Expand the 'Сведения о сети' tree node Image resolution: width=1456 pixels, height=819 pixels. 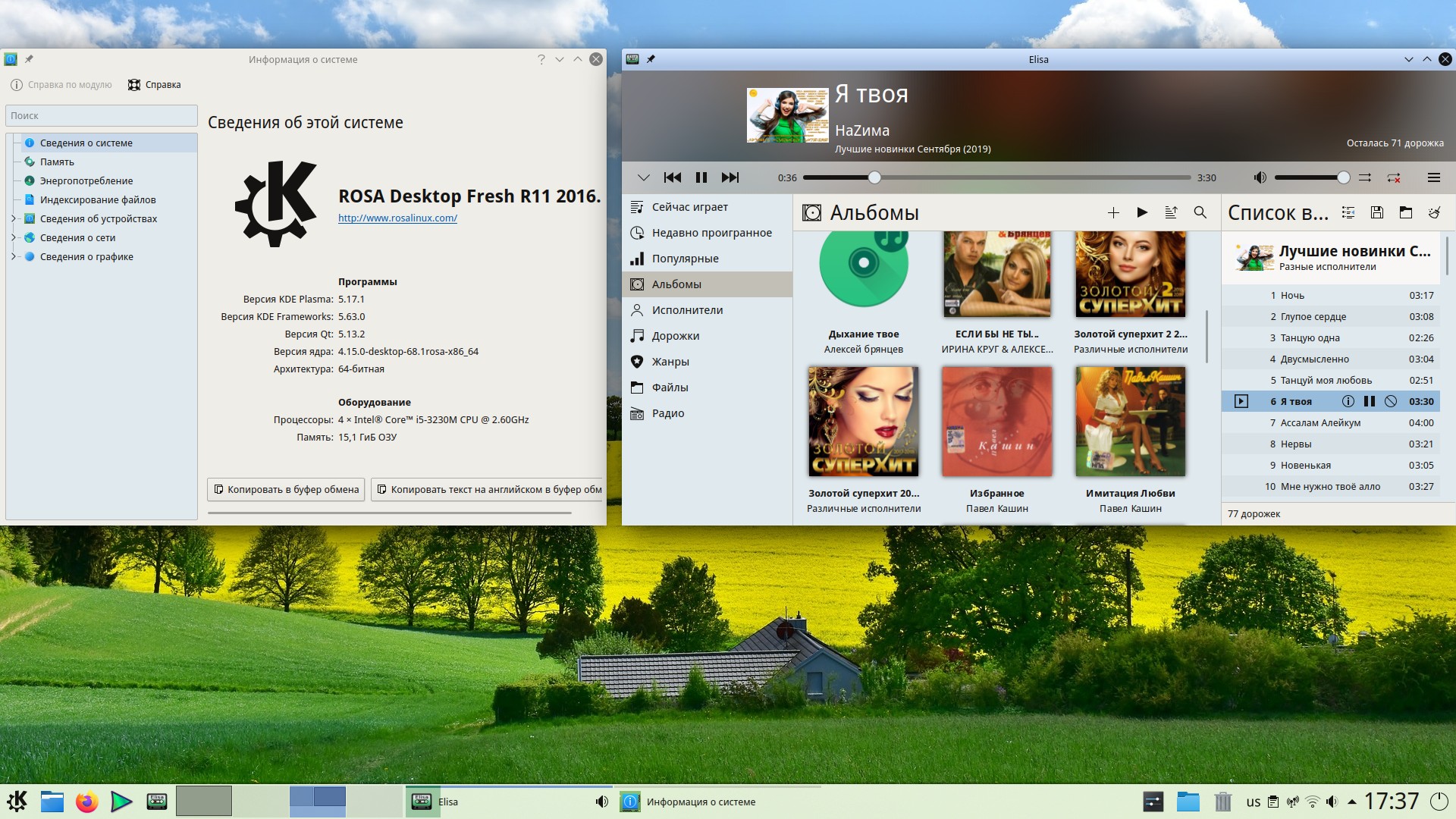click(x=14, y=238)
